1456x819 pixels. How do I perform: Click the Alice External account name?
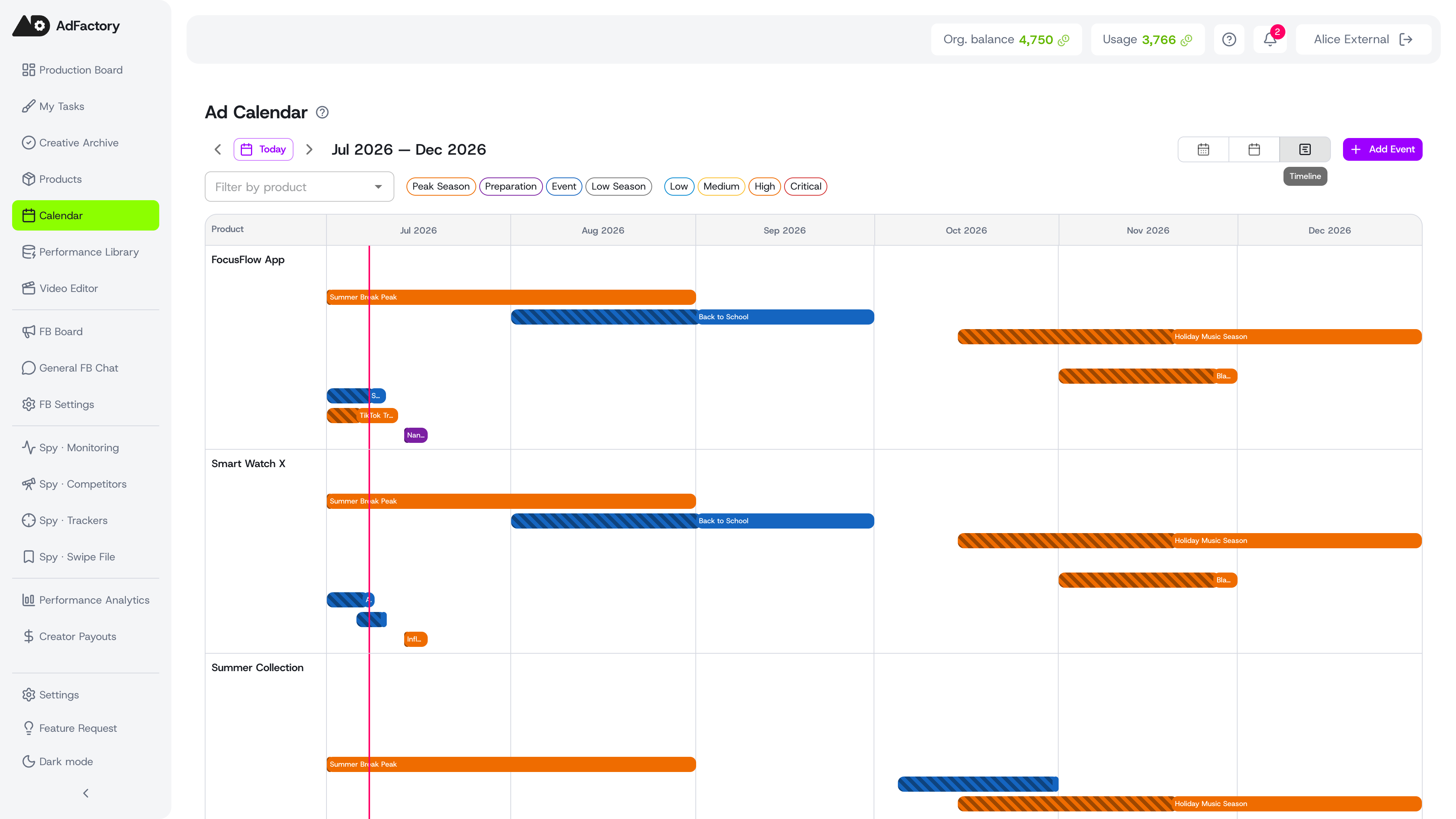pyautogui.click(x=1351, y=39)
